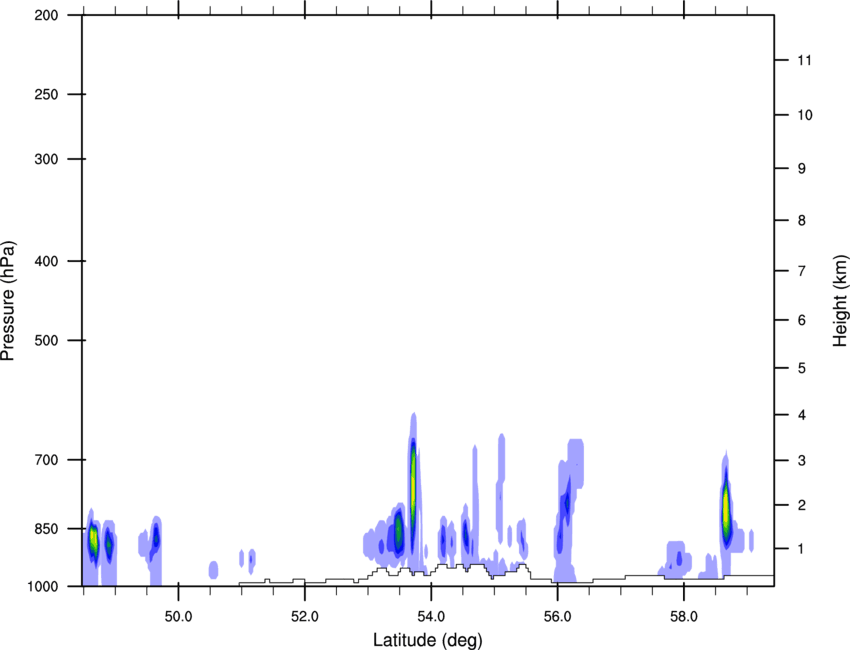850x650 pixels.
Task: Select the 400 pressure tick label
Action: point(47,261)
